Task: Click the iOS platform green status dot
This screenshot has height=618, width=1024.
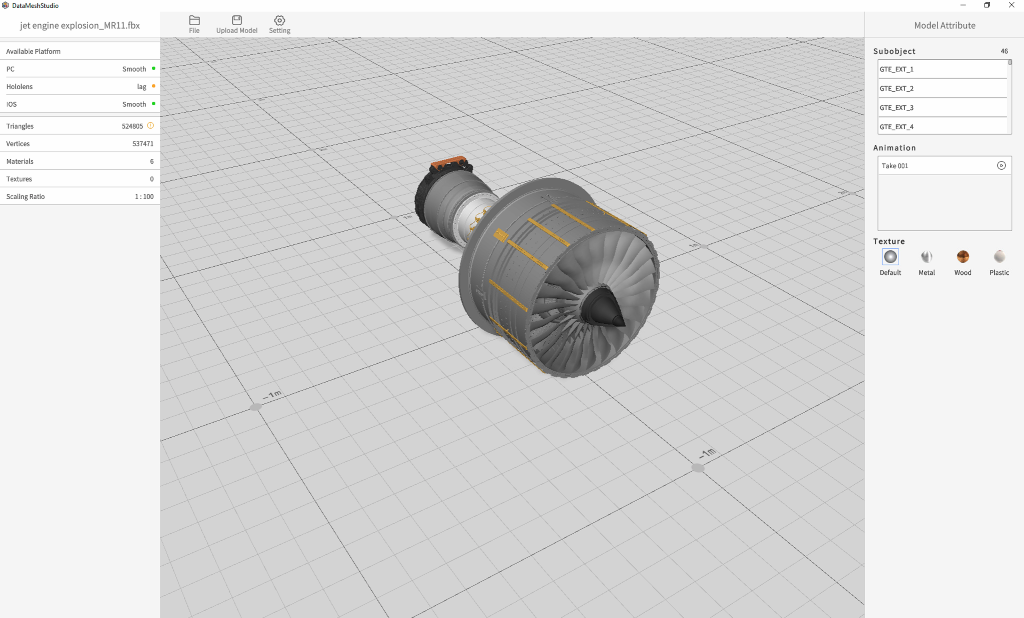Action: pos(153,104)
